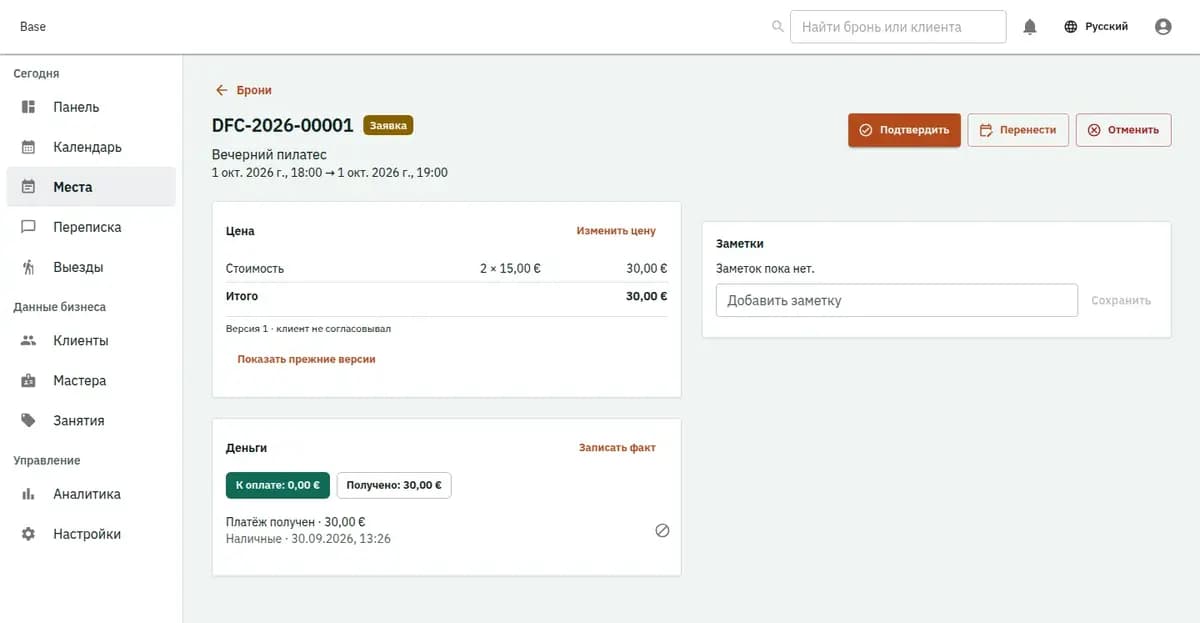Open Настройки in the sidebar
Image resolution: width=1200 pixels, height=623 pixels.
click(91, 534)
